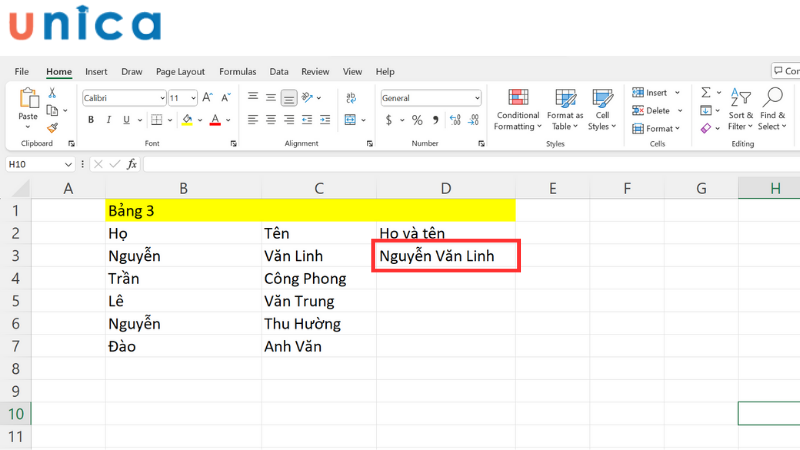
Task: Switch to the Formulas tab
Action: 237,71
